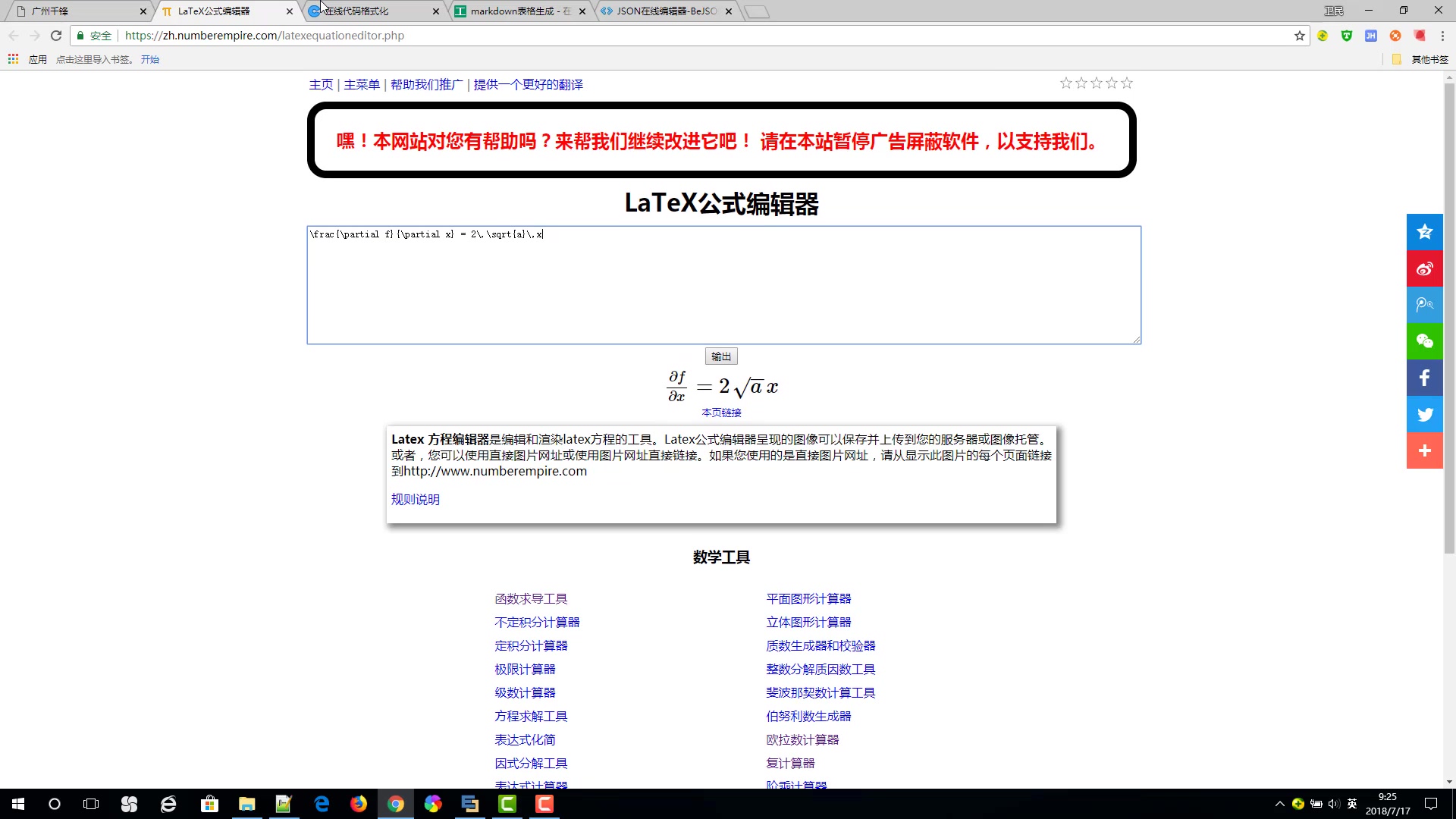This screenshot has width=1456, height=819.
Task: Click the WeChat share icon
Action: (1424, 341)
